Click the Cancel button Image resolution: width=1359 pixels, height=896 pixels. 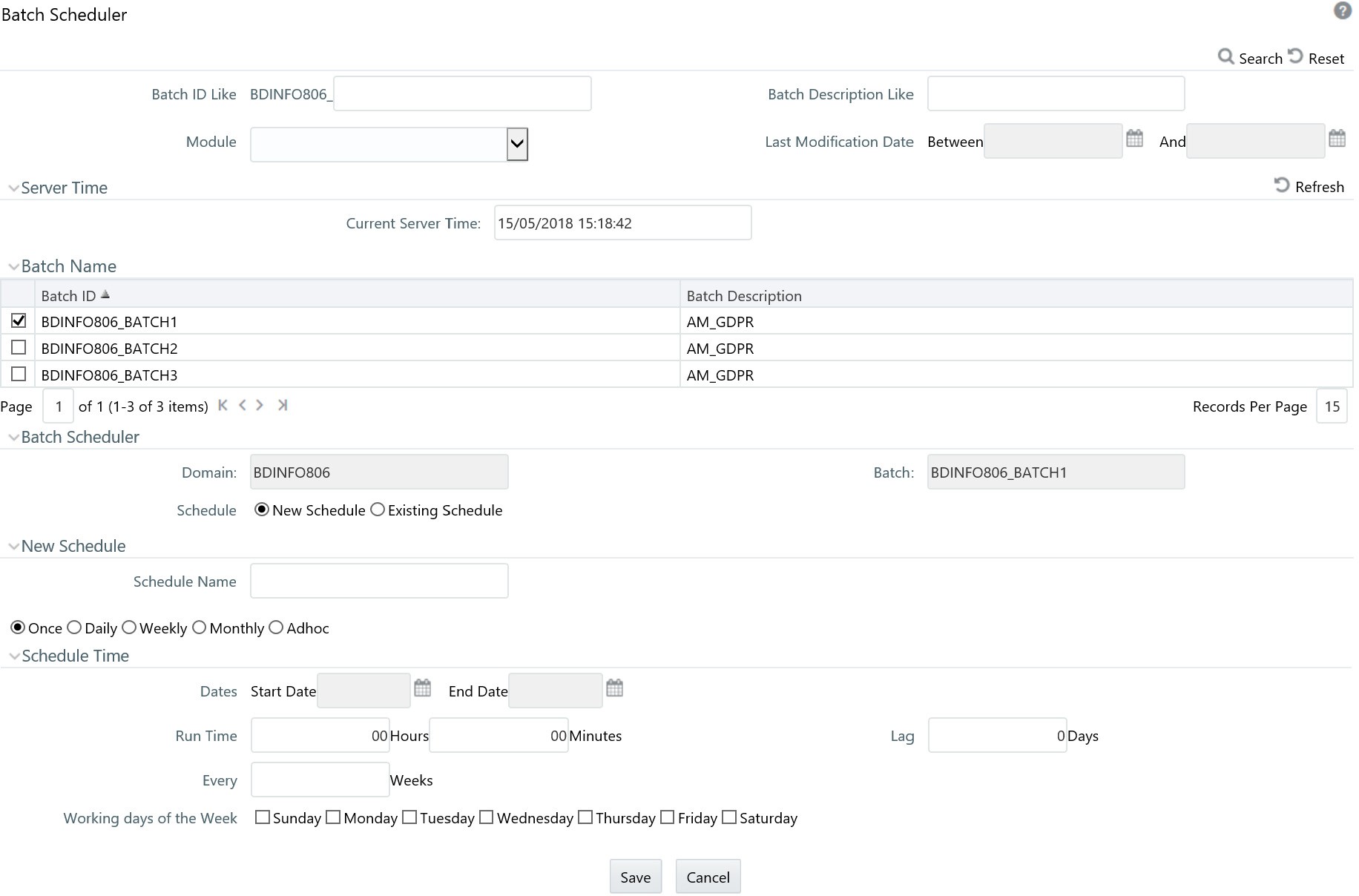[x=708, y=877]
